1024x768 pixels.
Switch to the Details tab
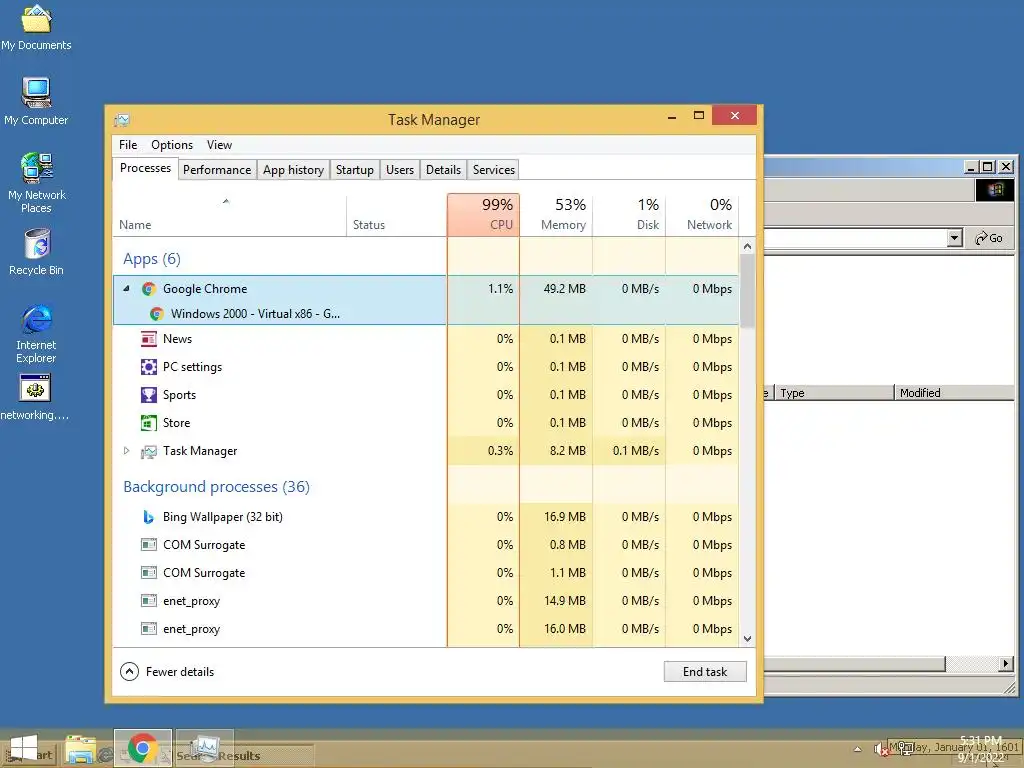[443, 170]
